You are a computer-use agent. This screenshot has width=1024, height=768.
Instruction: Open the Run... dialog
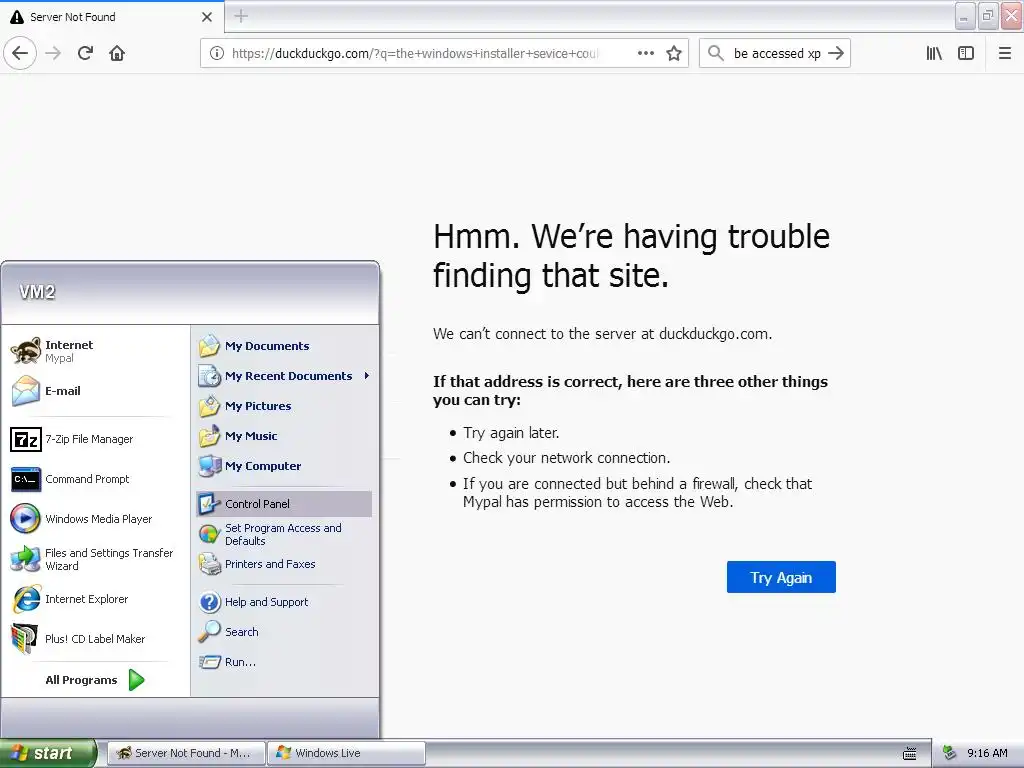pos(284,662)
